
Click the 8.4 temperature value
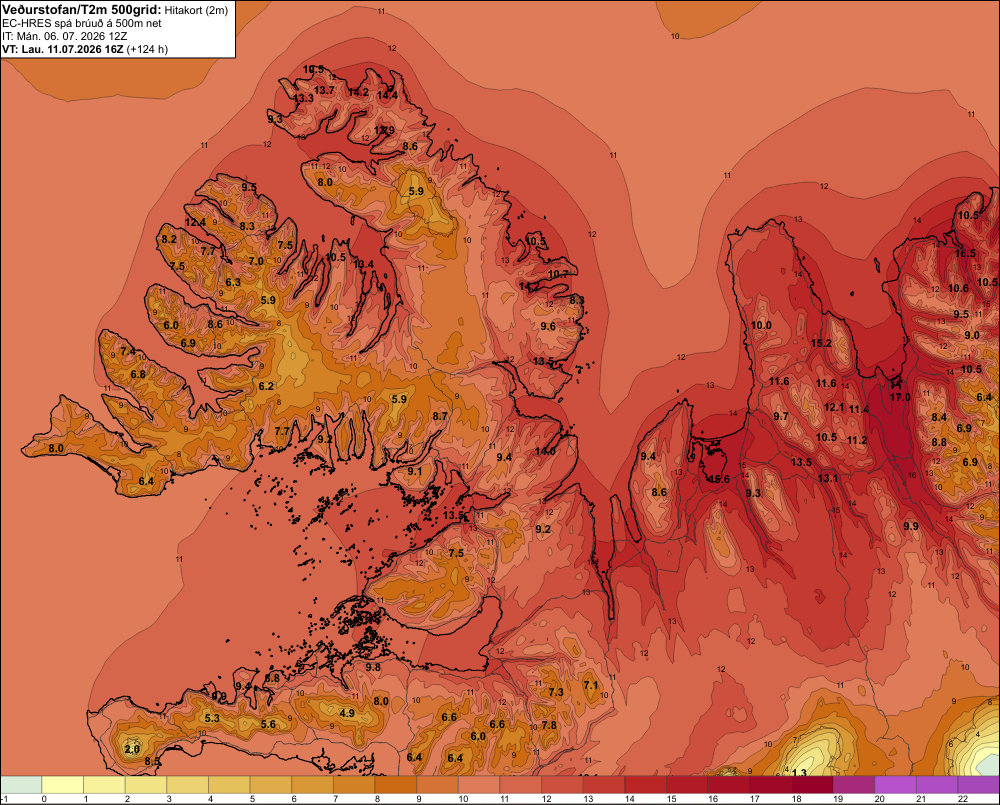pos(939,417)
